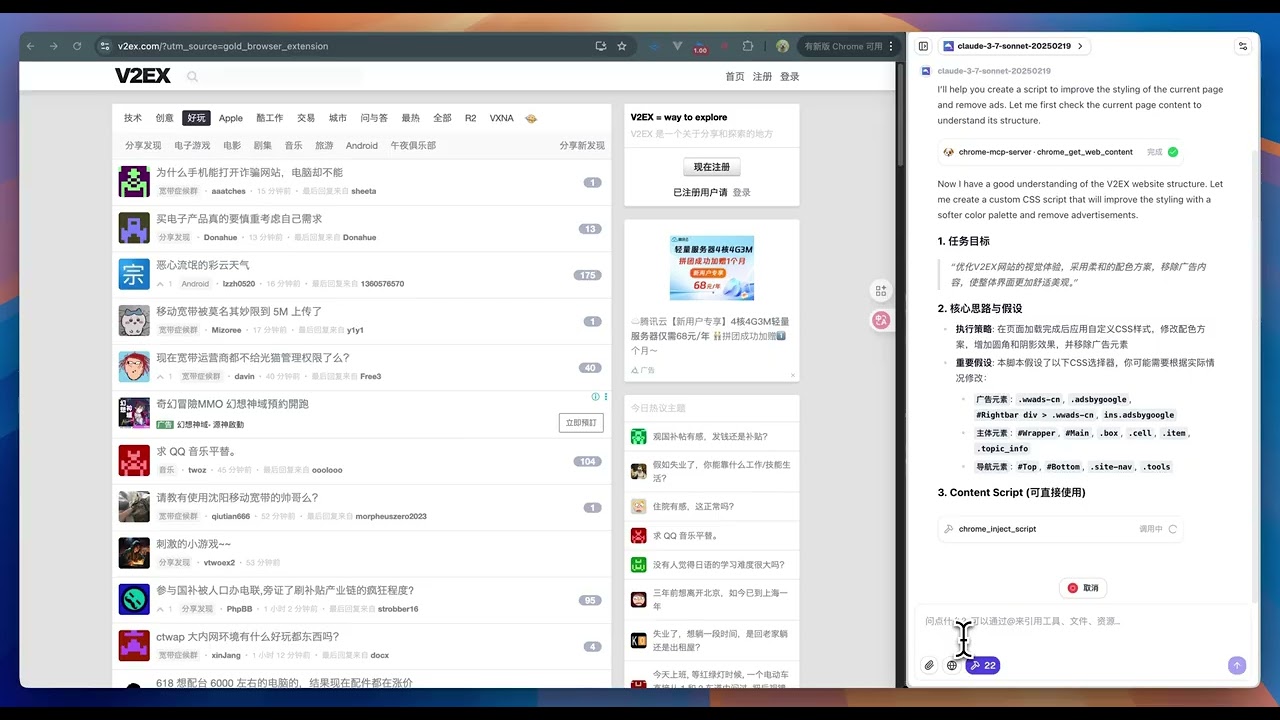
Task: Click the grid icon on the floating side widget
Action: (881, 290)
